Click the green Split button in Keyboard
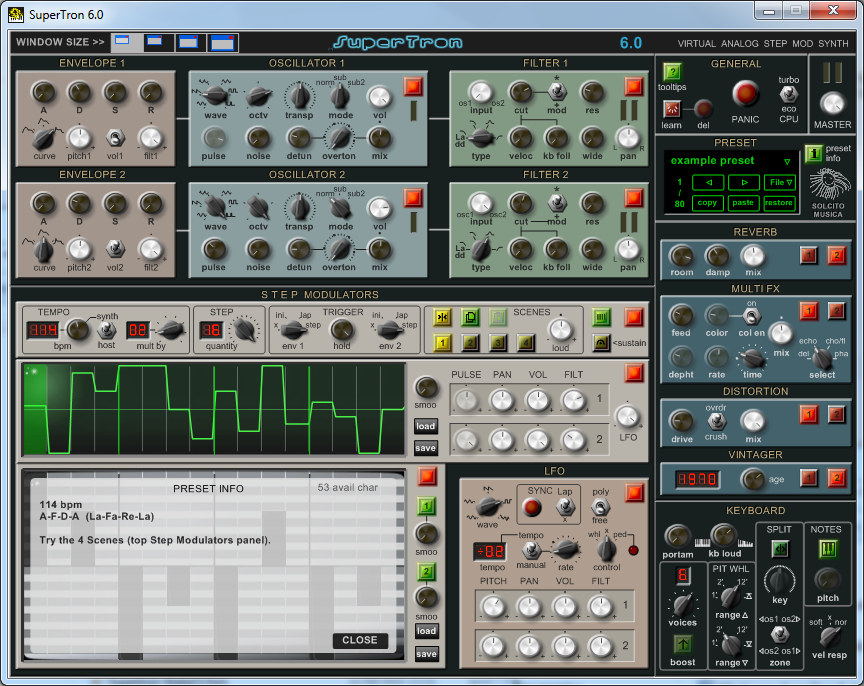Viewport: 864px width, 686px height. [780, 549]
